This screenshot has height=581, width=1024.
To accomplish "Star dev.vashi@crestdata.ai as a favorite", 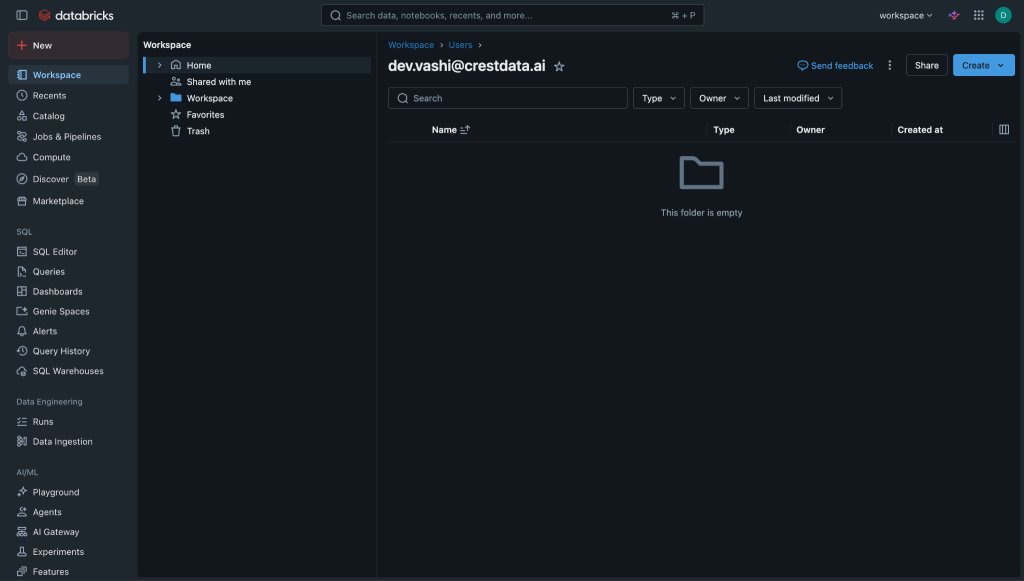I will pos(559,67).
